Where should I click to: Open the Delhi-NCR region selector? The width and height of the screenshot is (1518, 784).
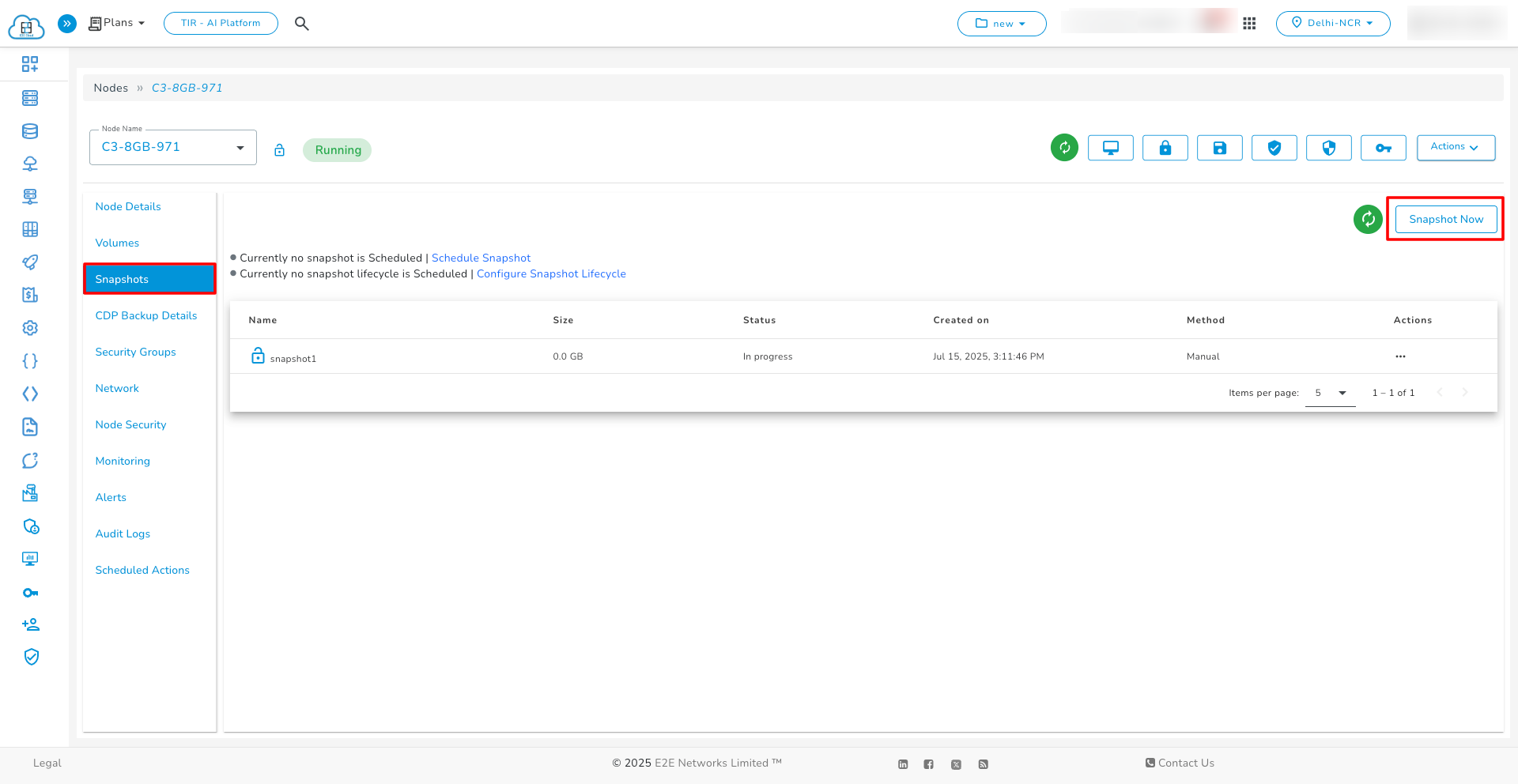point(1333,23)
